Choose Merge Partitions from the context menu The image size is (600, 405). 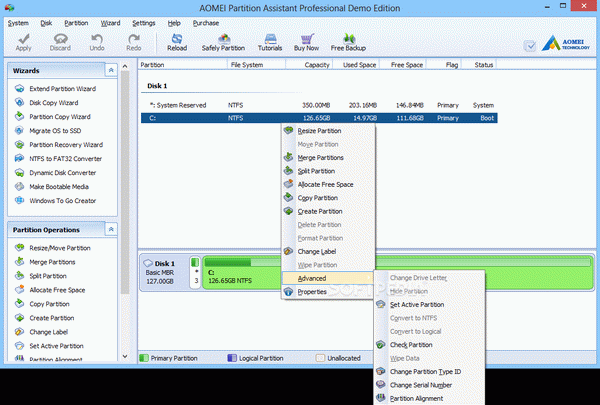328,158
